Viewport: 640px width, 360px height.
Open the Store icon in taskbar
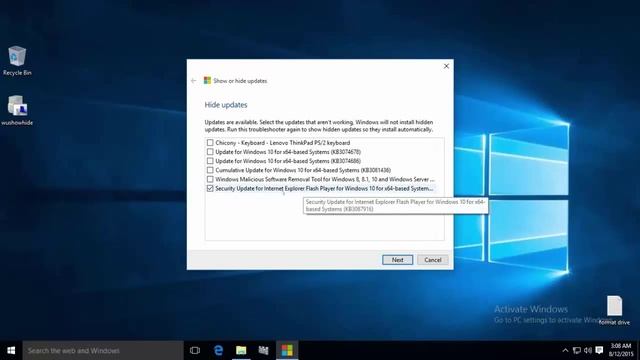click(x=264, y=350)
